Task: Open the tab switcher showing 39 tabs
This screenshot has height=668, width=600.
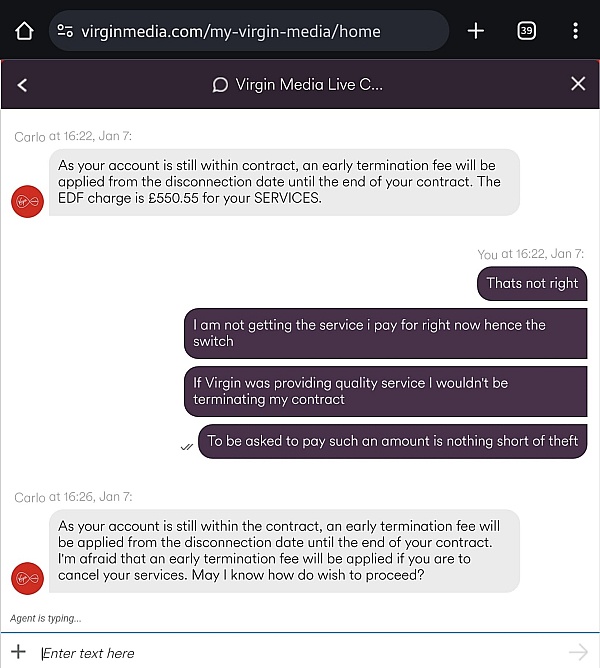Action: (x=526, y=31)
